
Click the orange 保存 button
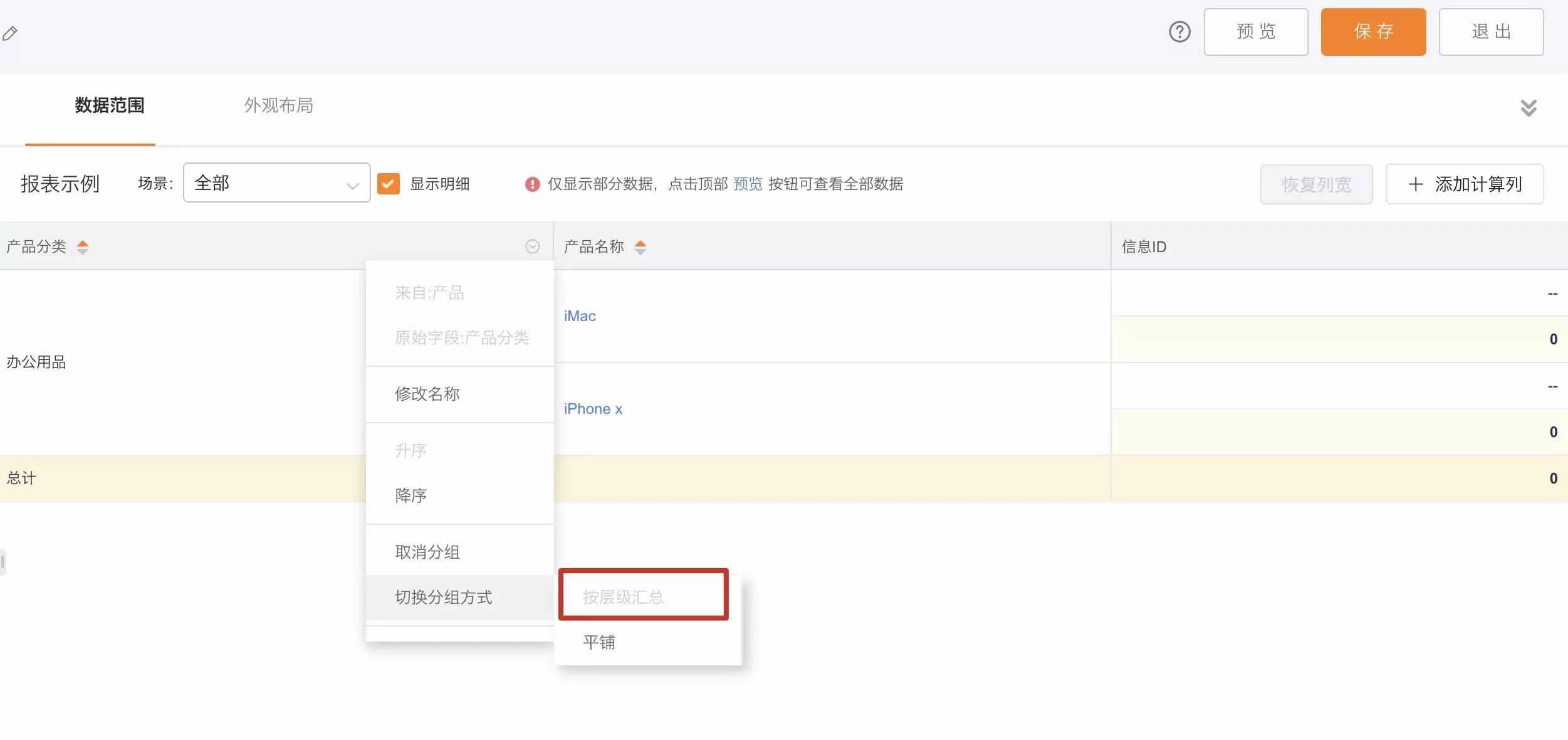click(x=1373, y=32)
